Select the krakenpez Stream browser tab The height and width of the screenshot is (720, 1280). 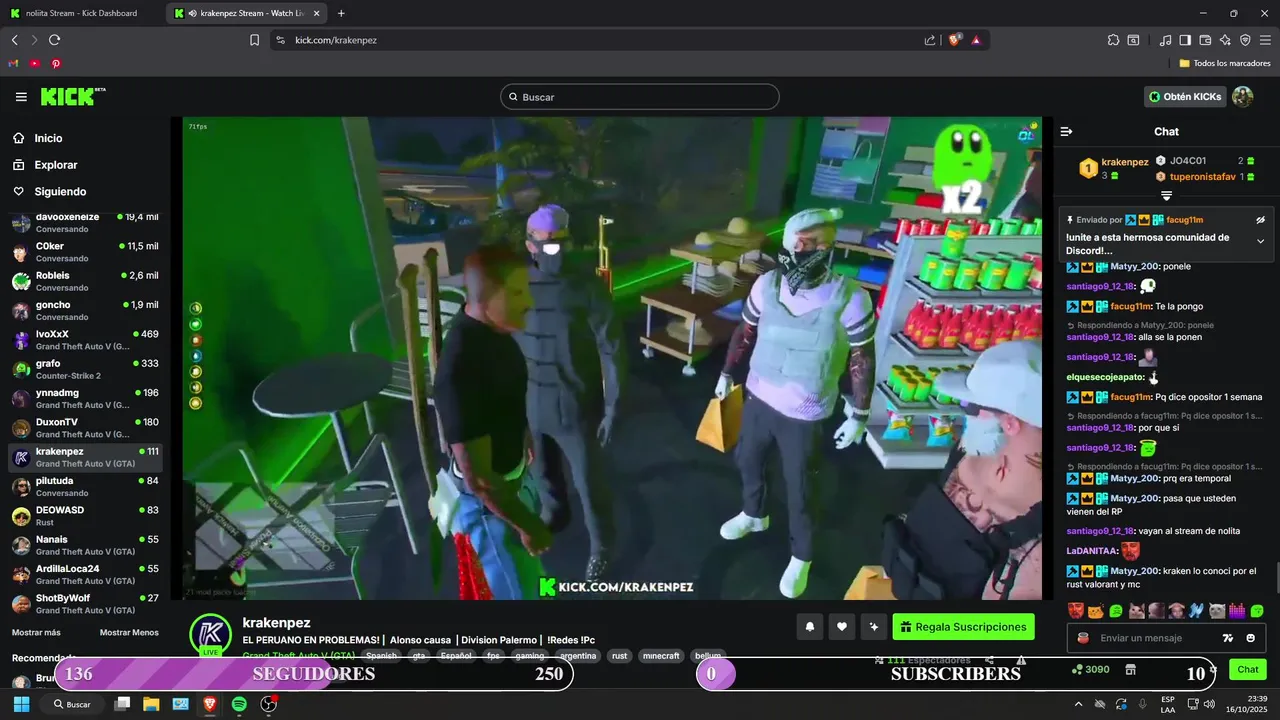[247, 13]
